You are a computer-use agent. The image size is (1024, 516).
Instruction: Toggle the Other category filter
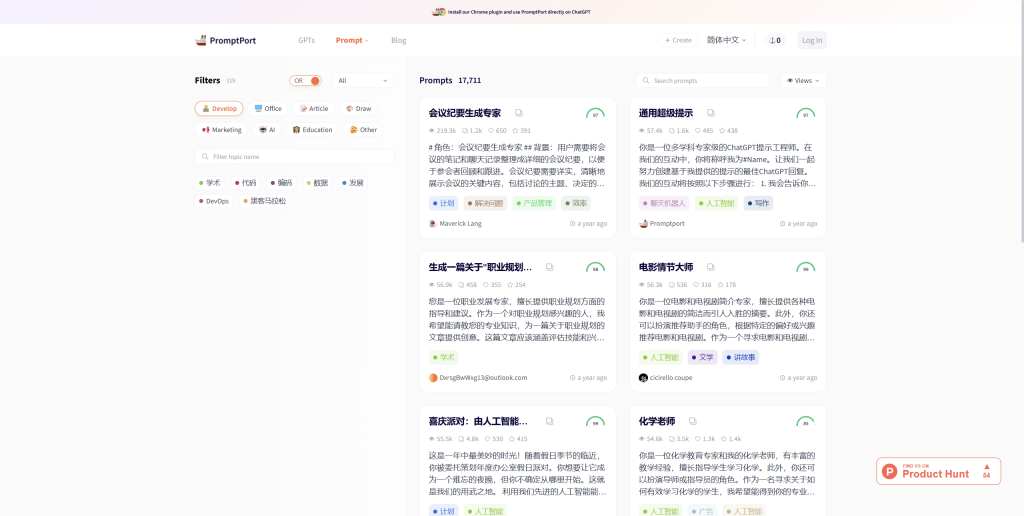363,129
